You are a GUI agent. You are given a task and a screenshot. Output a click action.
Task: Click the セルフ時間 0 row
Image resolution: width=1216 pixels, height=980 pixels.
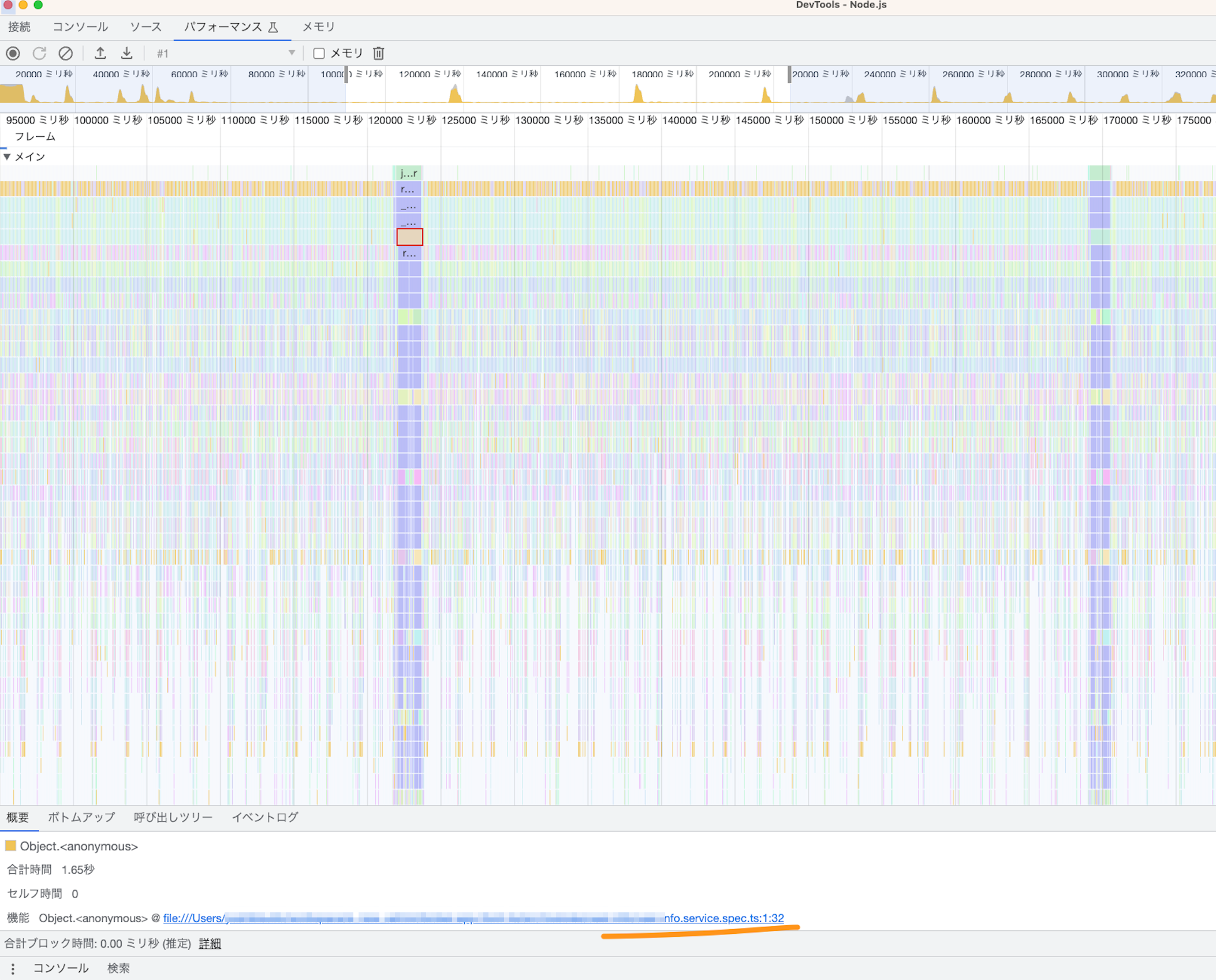point(42,894)
